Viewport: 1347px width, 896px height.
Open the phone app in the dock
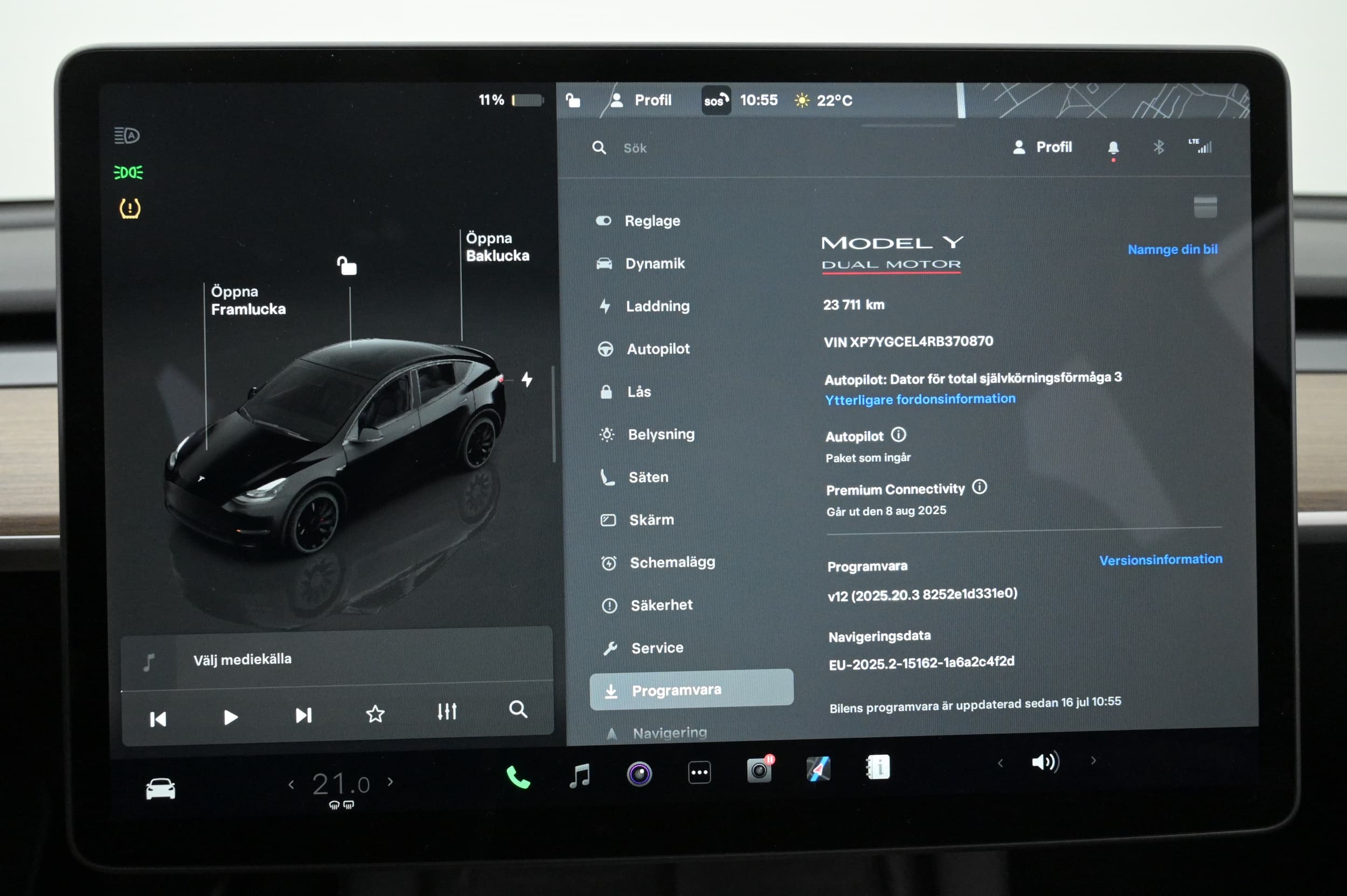(x=518, y=777)
